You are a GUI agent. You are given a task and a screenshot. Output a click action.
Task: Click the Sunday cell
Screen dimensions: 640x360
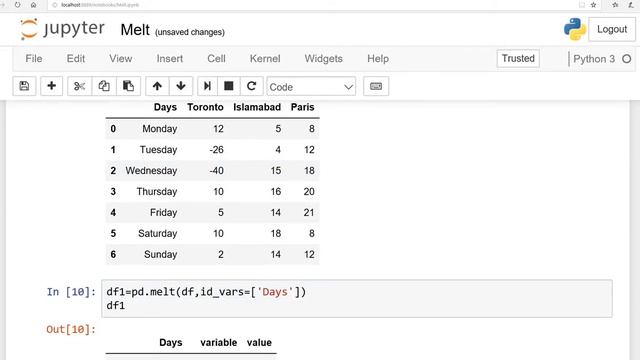click(160, 254)
